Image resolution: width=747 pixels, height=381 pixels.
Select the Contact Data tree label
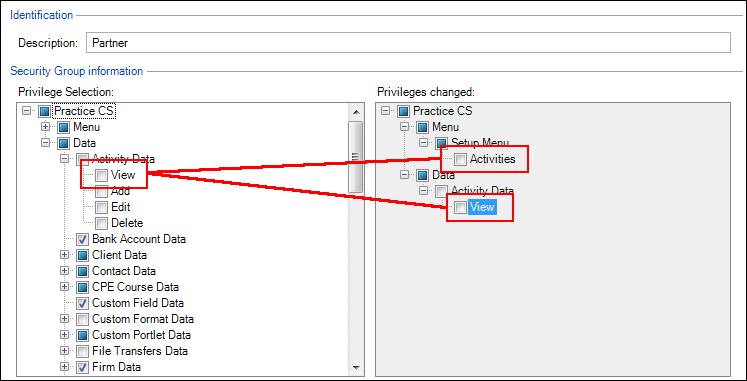[x=124, y=271]
